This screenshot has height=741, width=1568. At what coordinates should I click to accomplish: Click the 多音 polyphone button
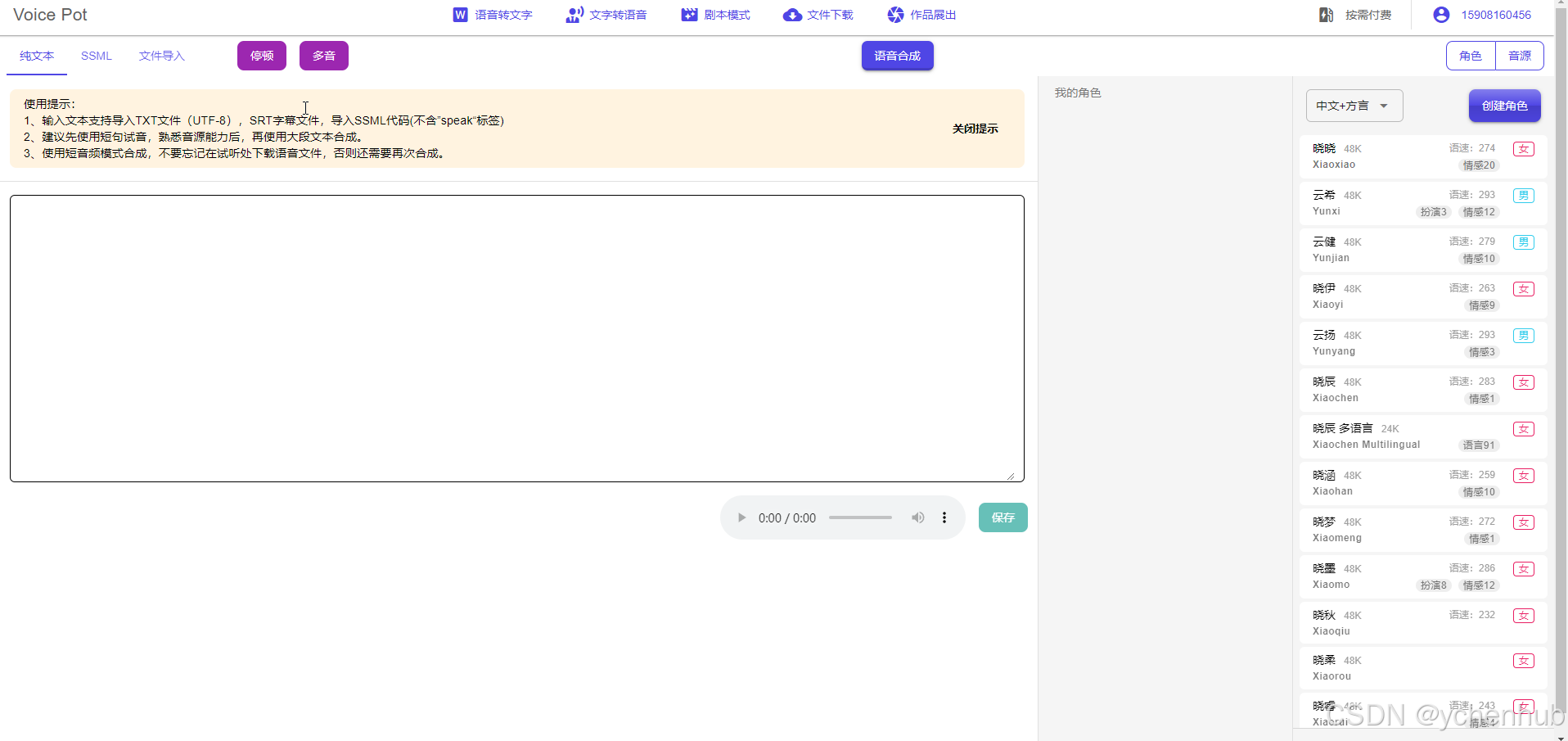(x=324, y=56)
